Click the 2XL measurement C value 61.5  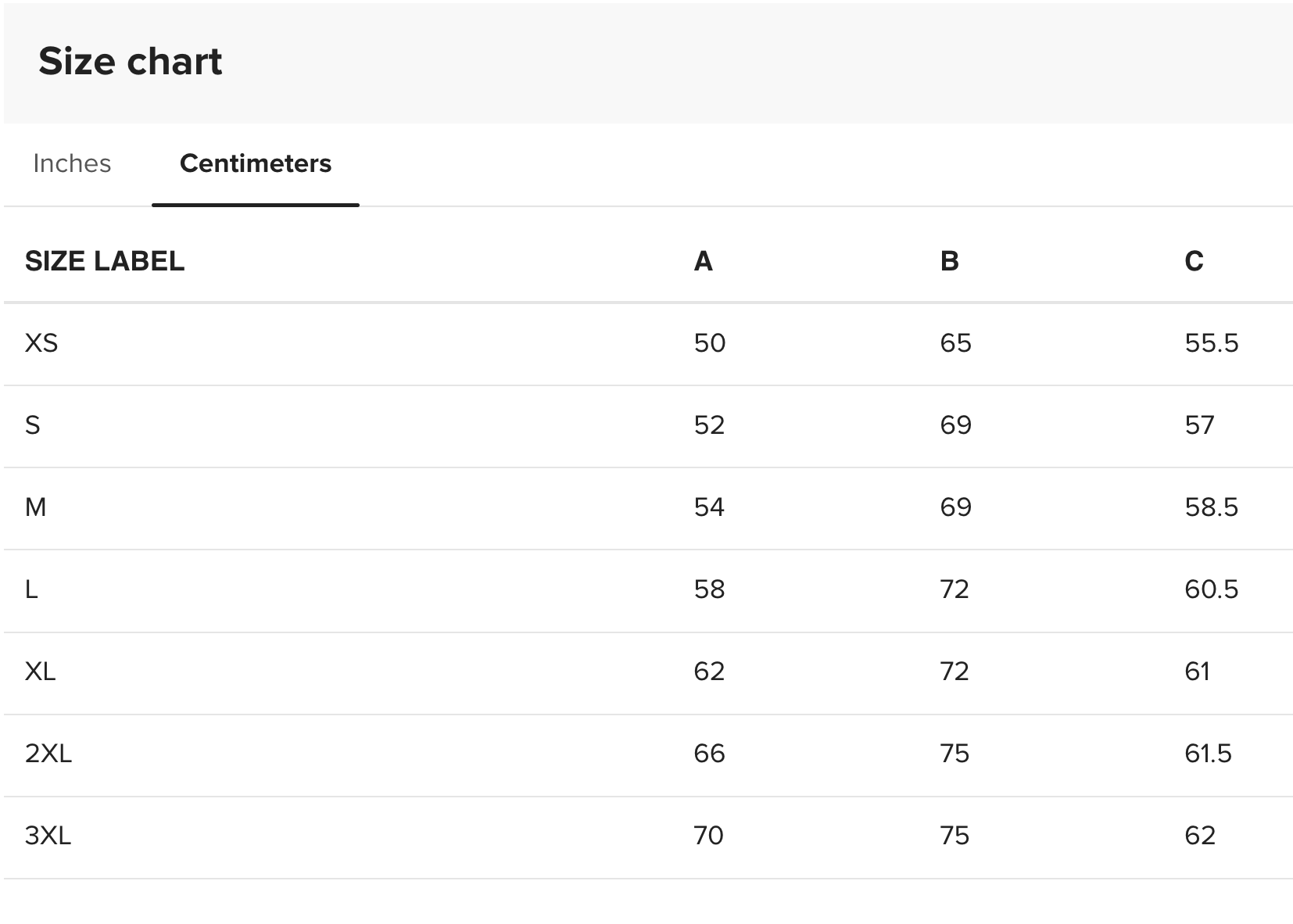(1209, 754)
